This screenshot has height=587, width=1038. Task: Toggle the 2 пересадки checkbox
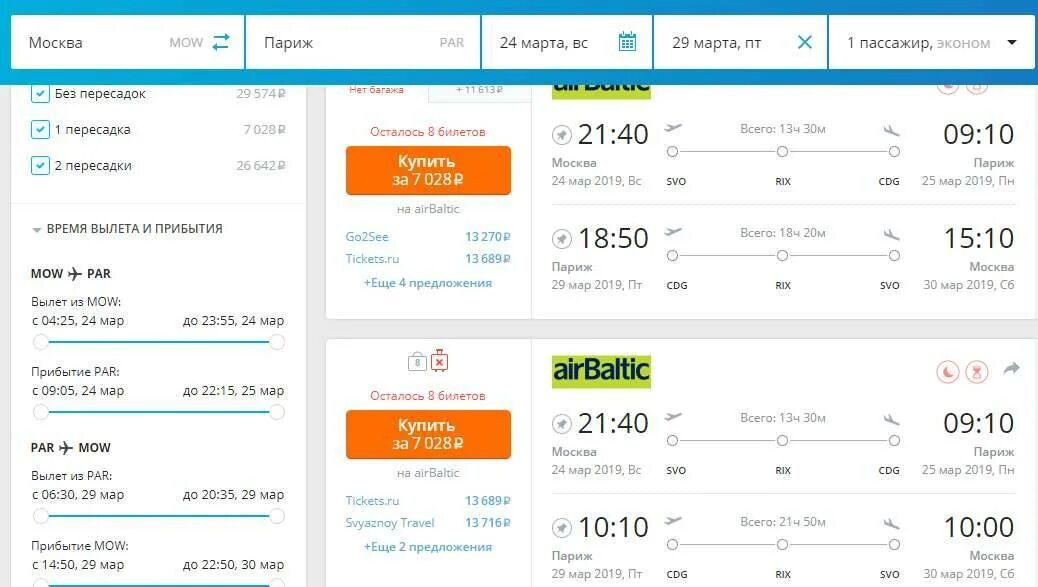40,165
